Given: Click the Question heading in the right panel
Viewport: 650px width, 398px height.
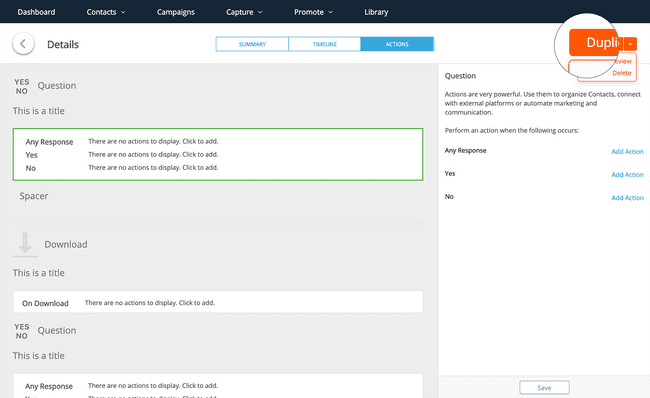Looking at the screenshot, I should pos(460,76).
